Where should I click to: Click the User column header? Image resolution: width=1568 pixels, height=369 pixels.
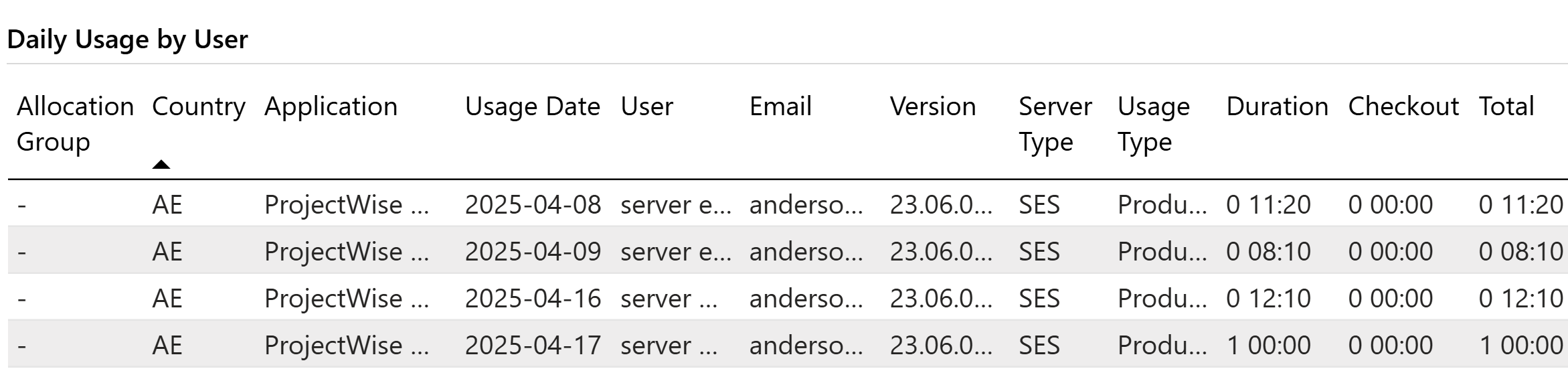click(646, 107)
